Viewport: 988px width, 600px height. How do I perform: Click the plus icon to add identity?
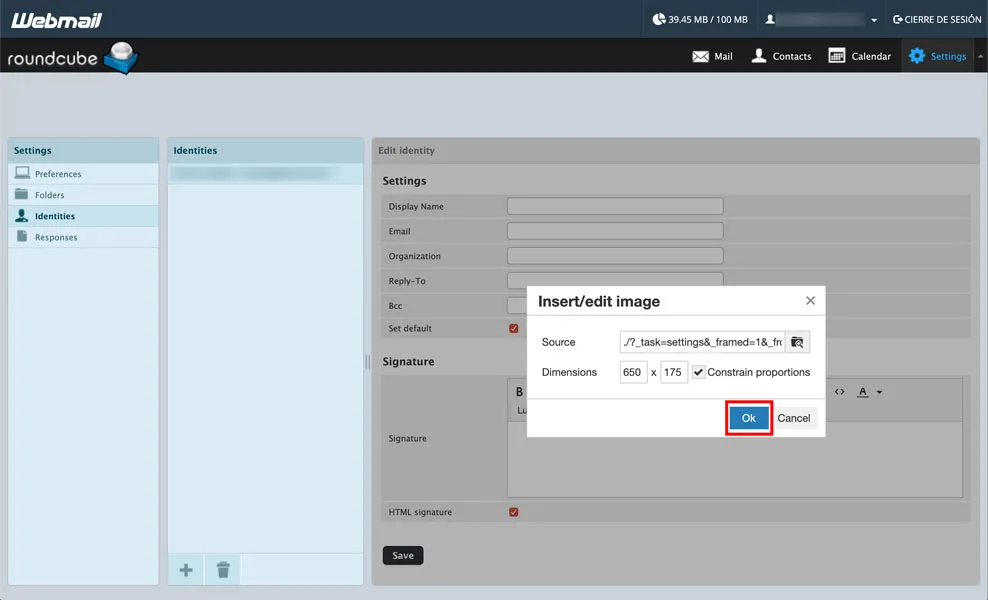186,570
